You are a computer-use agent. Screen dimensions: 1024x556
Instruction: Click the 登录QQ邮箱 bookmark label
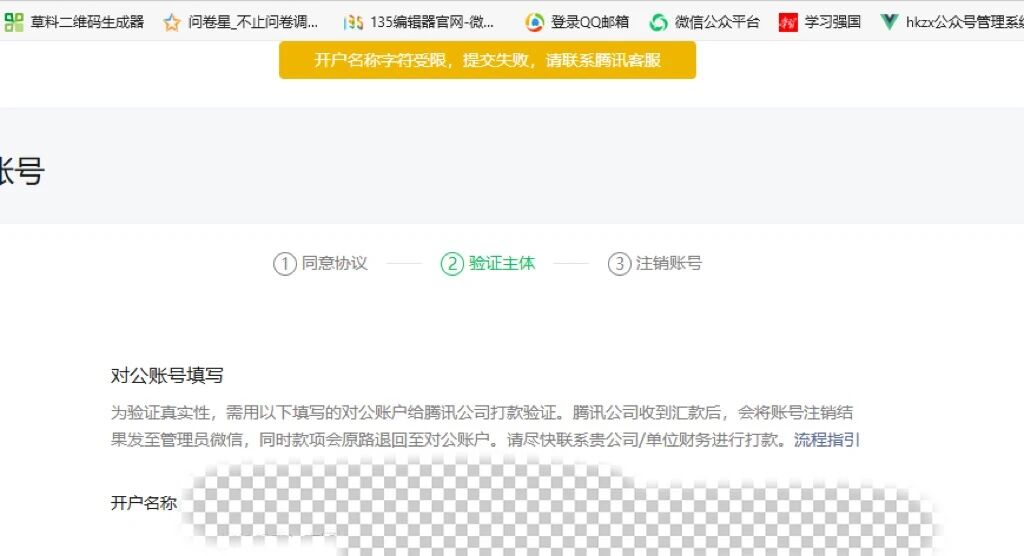pyautogui.click(x=590, y=22)
